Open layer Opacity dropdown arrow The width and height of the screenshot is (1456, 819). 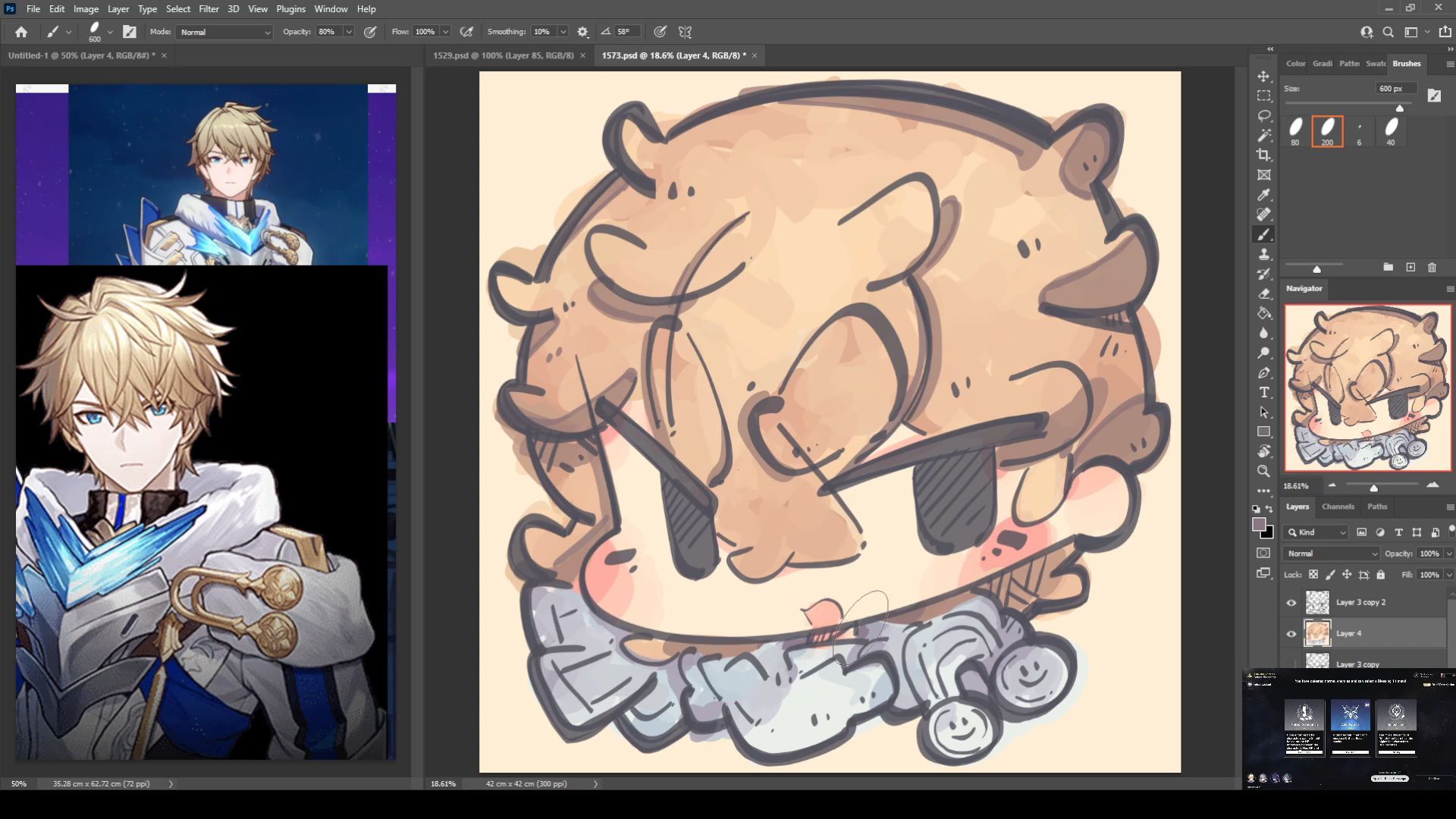pos(1449,554)
